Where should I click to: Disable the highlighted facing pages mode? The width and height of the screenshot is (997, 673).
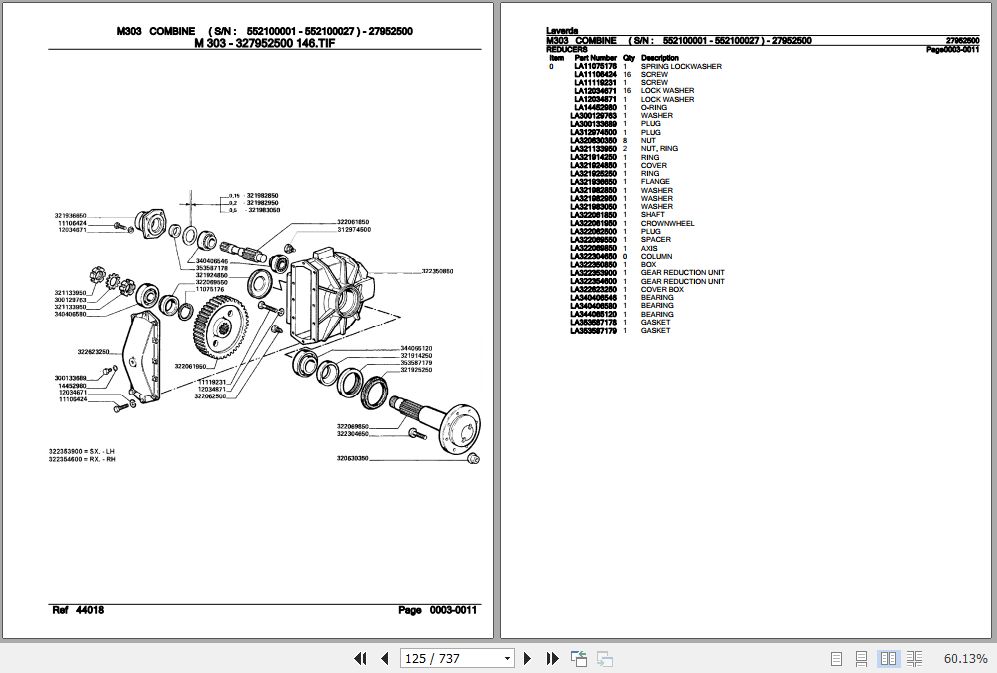[887, 659]
